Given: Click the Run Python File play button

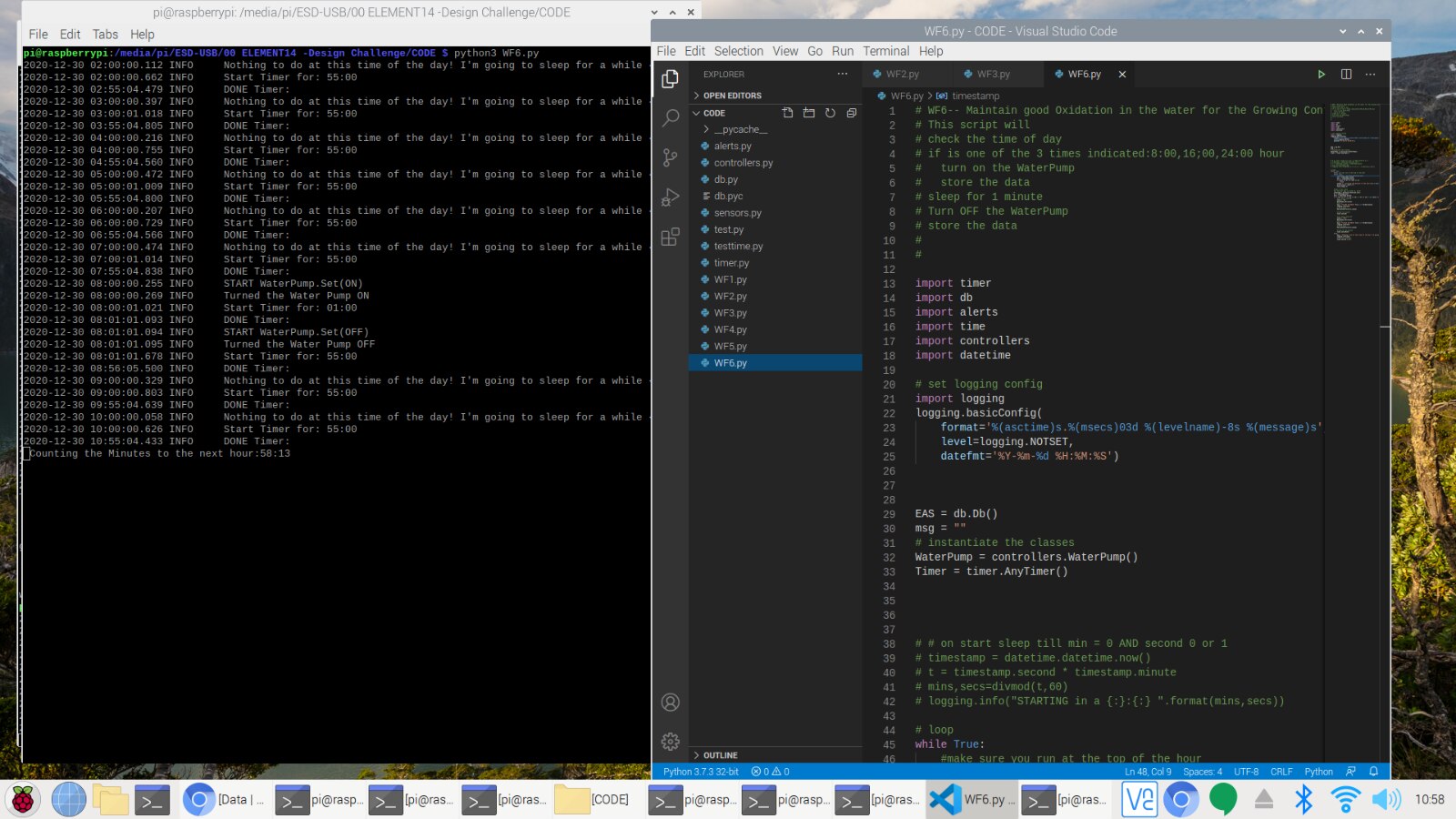Looking at the screenshot, I should (1321, 75).
